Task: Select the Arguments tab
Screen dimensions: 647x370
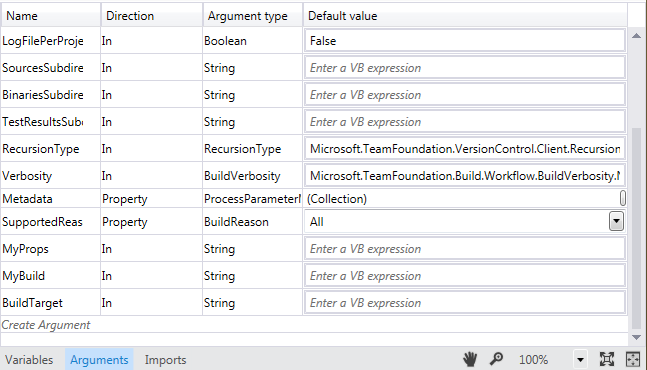Action: pyautogui.click(x=99, y=360)
